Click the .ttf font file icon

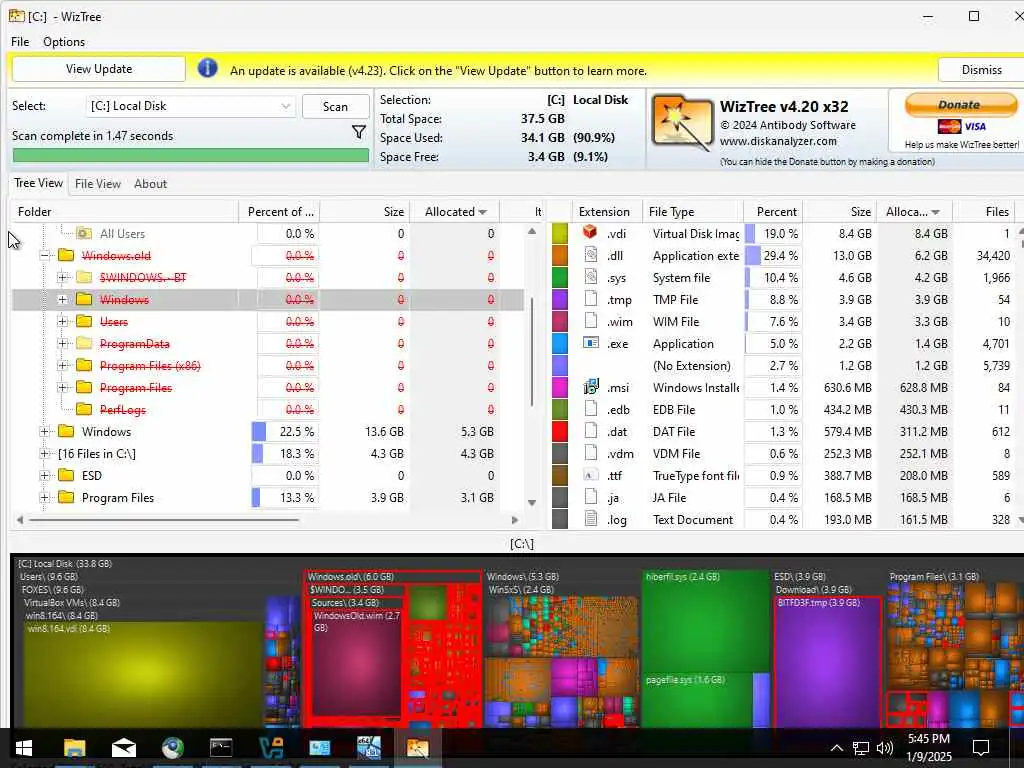coord(590,475)
